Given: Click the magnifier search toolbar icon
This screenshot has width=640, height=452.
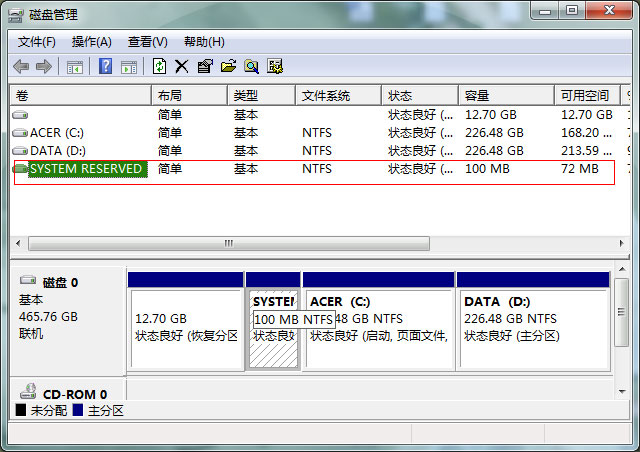Looking at the screenshot, I should [251, 67].
